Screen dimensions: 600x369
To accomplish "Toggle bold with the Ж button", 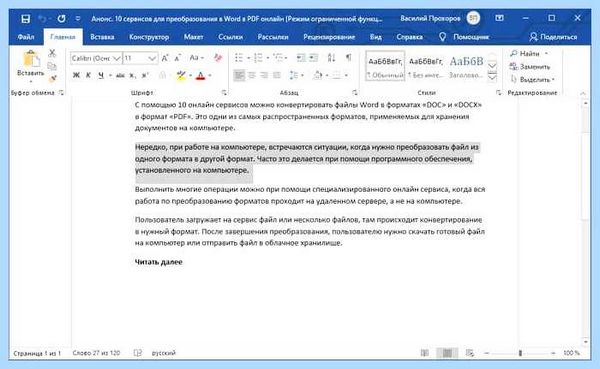I will (76, 75).
